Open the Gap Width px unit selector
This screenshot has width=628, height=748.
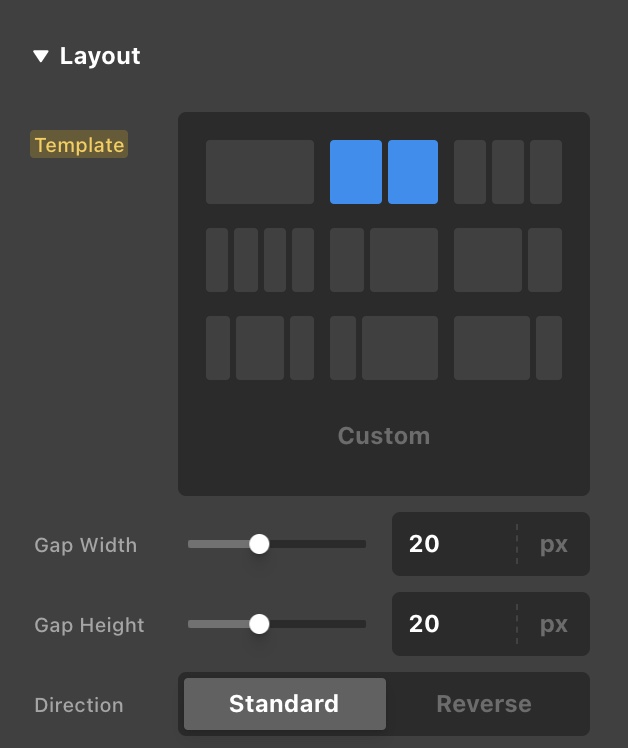[x=554, y=544]
